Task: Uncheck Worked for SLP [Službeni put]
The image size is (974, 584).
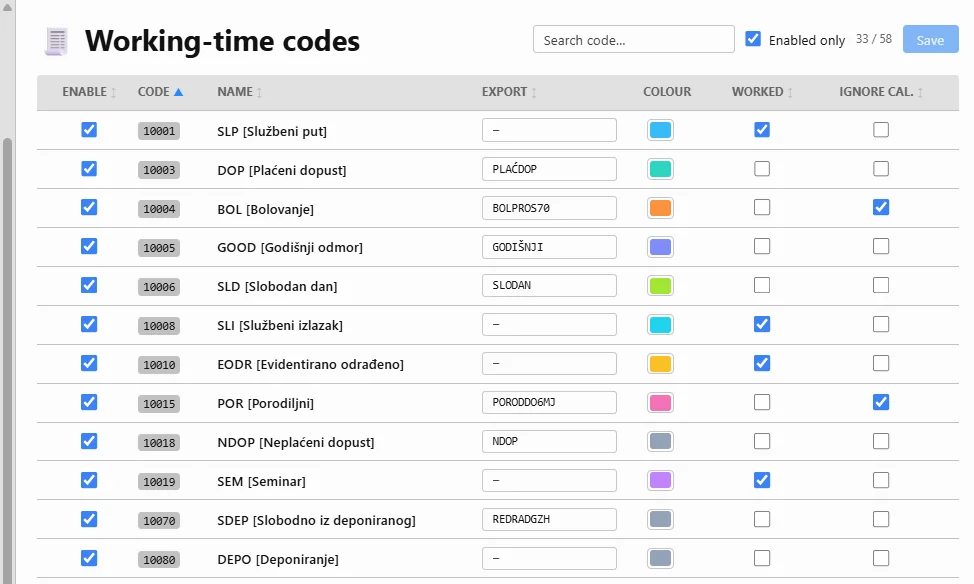Action: 762,130
